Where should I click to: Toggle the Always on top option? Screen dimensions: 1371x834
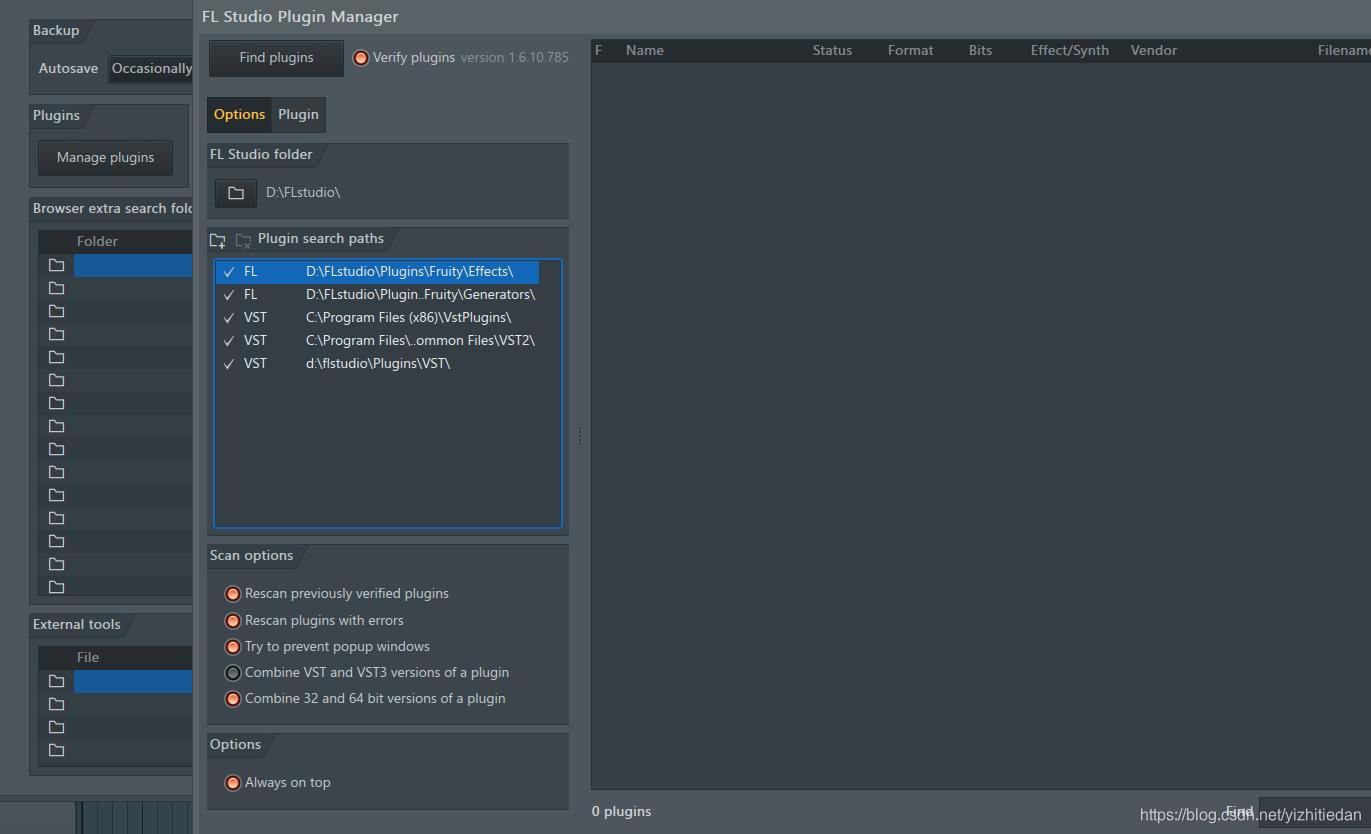pos(233,783)
